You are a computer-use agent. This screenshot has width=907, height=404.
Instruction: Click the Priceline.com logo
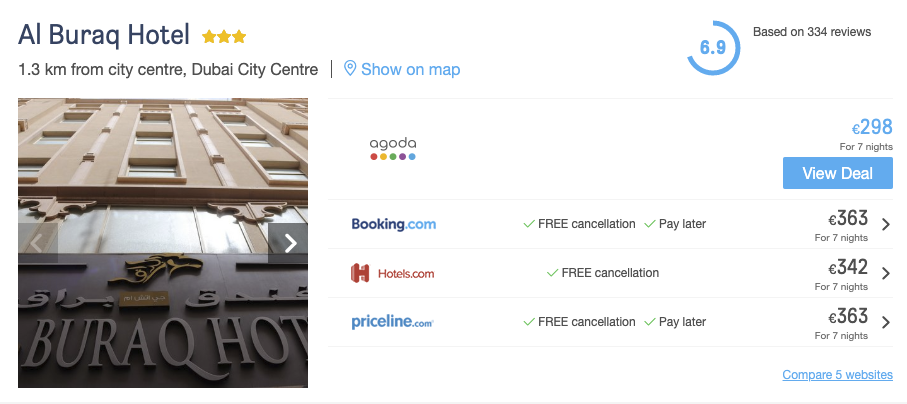tap(392, 322)
